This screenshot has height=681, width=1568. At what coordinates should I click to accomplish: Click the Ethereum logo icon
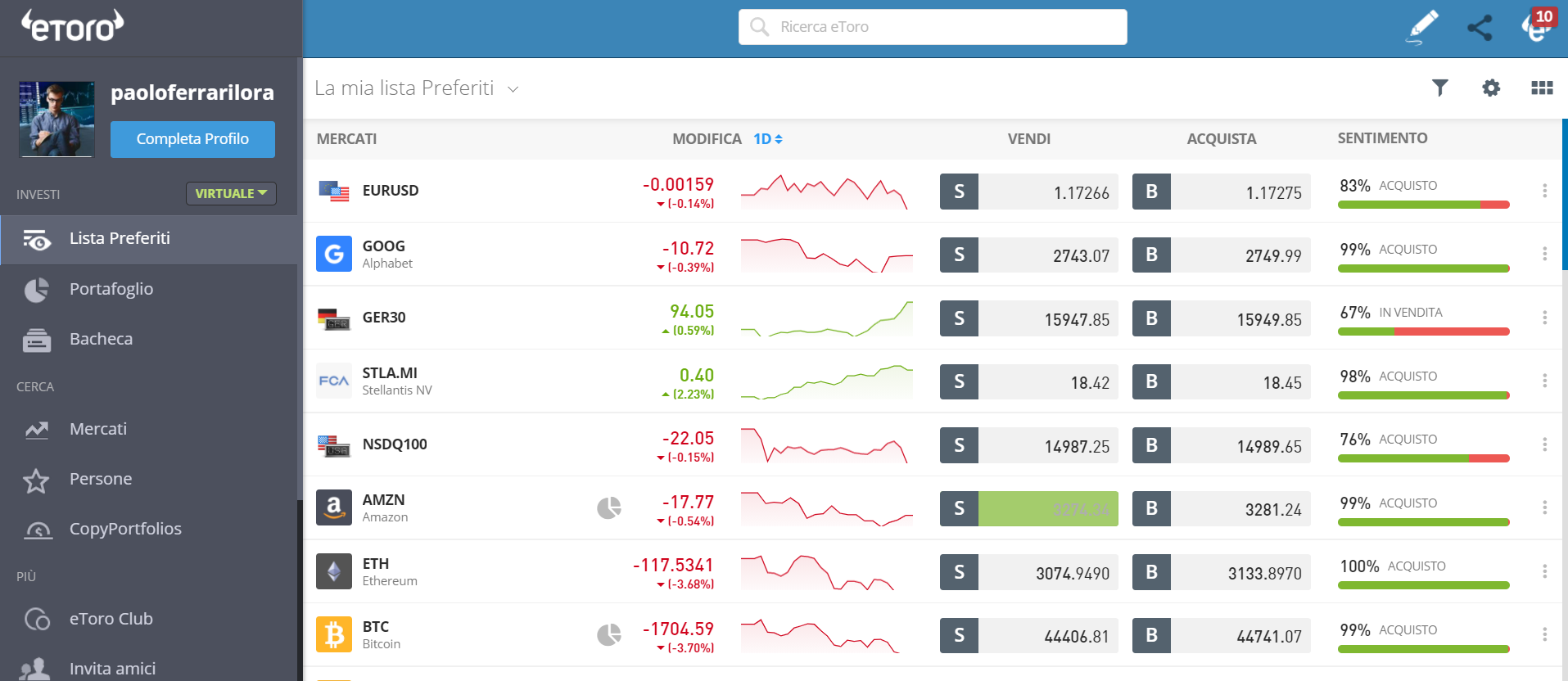coord(334,571)
